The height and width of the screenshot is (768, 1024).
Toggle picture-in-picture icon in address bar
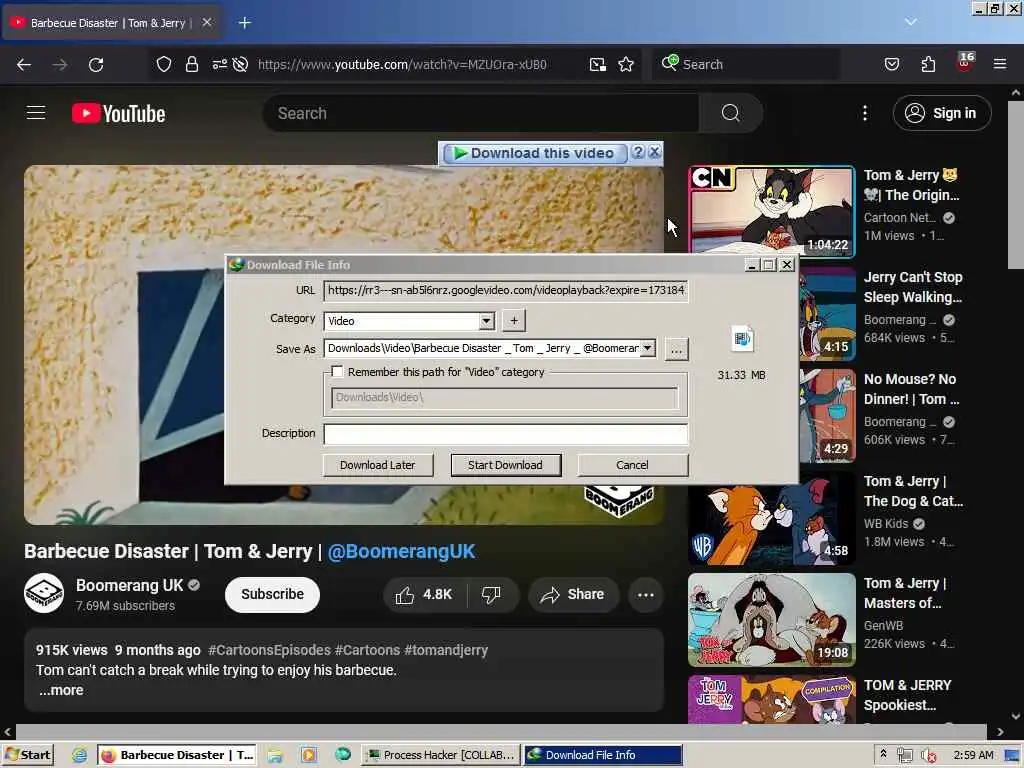(598, 64)
